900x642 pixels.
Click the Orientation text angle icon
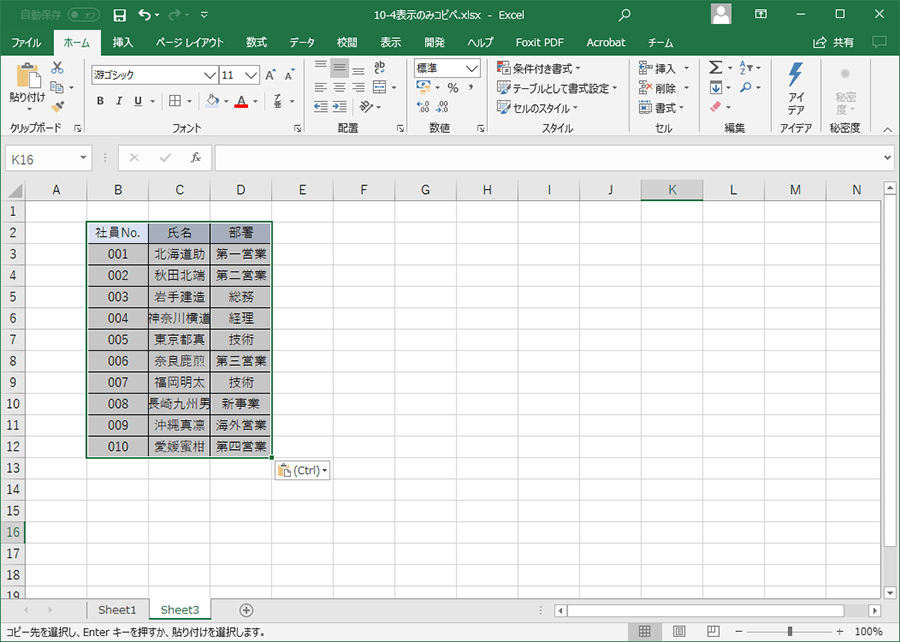tap(366, 107)
